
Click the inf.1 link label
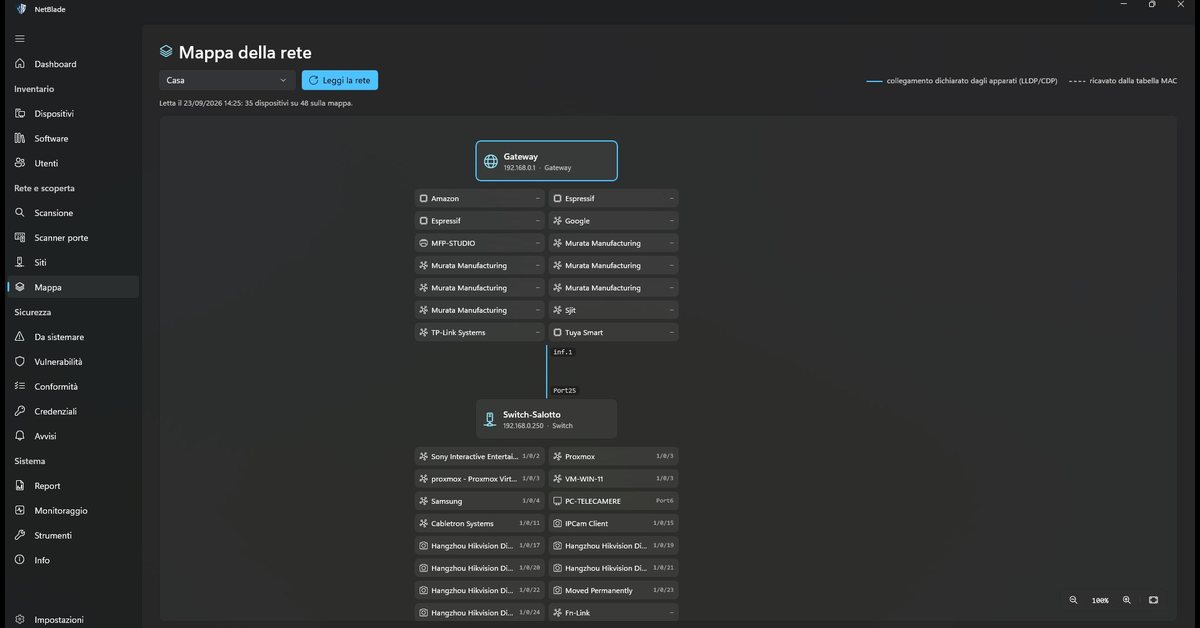[x=563, y=352]
